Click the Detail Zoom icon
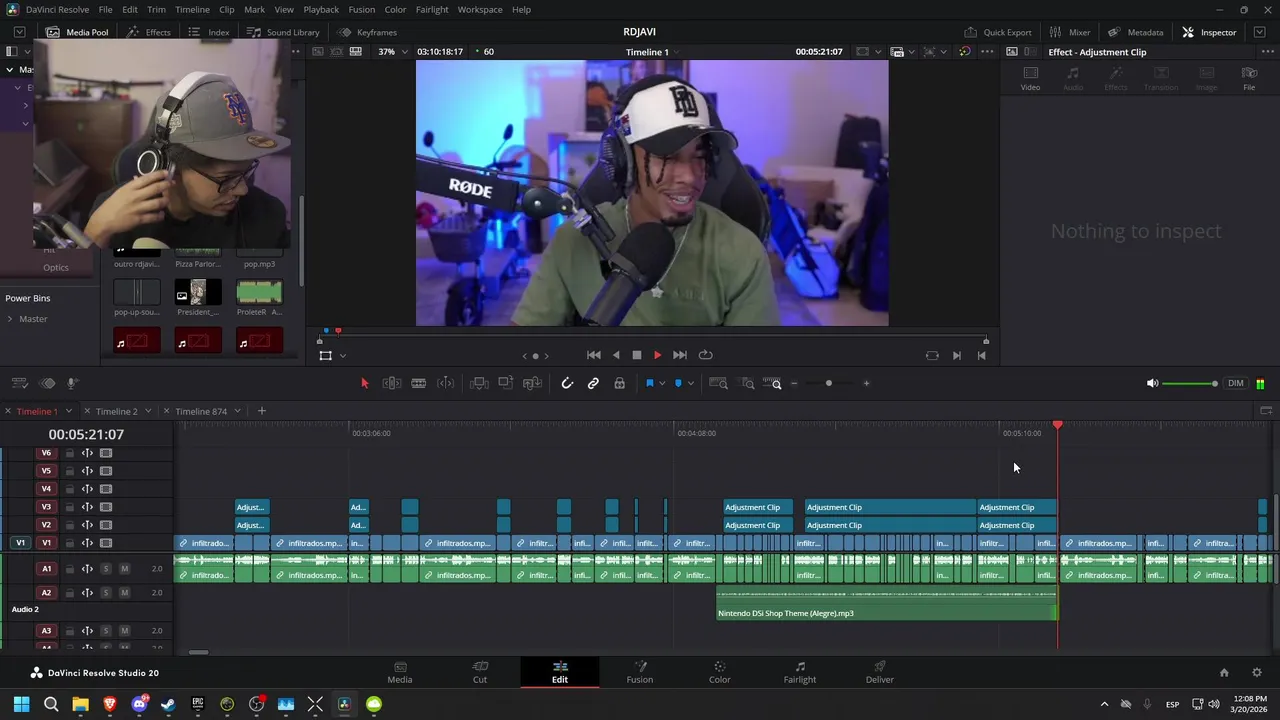Viewport: 1280px width, 720px height. 747,383
